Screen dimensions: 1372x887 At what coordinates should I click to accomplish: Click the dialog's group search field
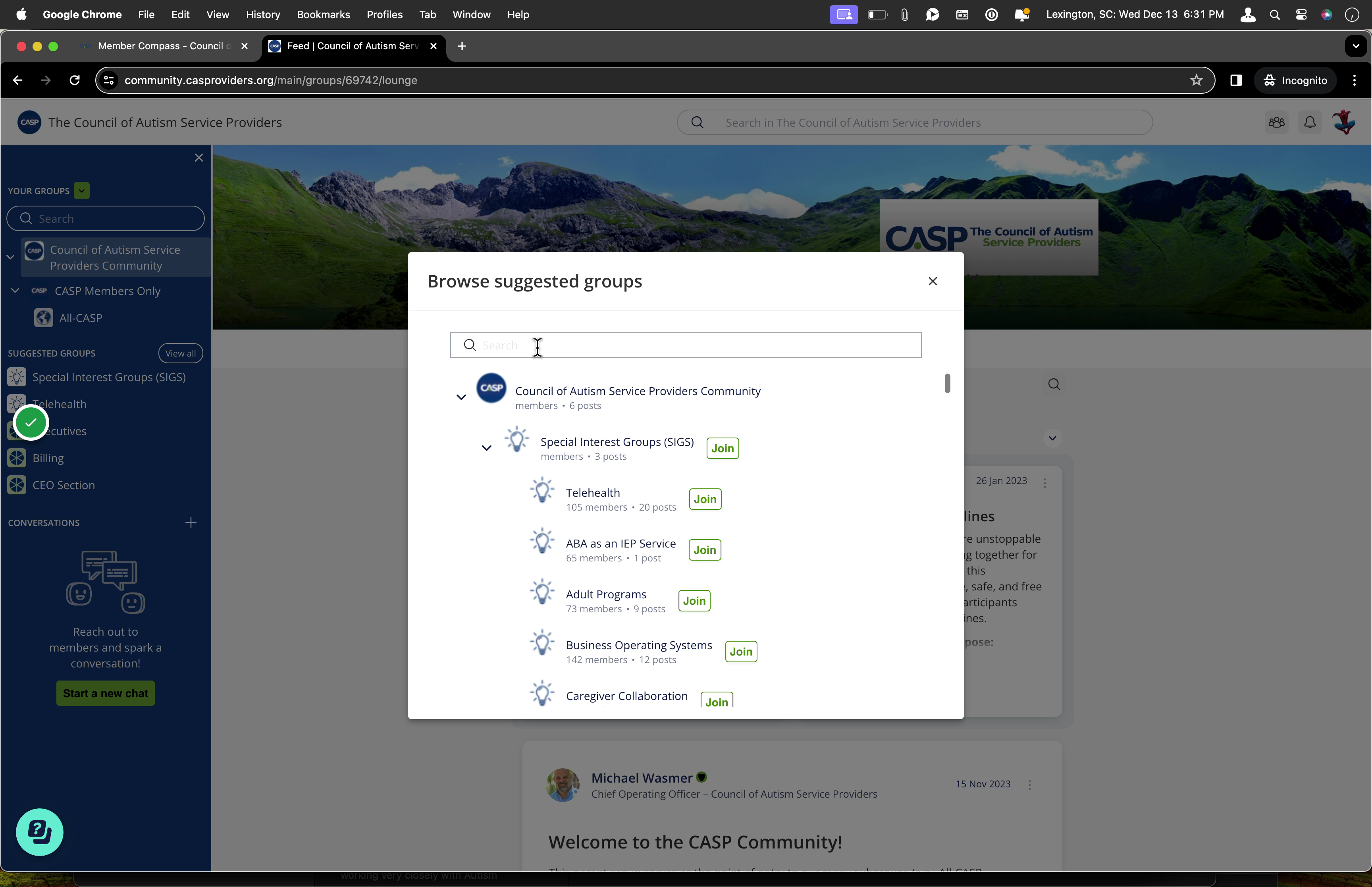(685, 345)
